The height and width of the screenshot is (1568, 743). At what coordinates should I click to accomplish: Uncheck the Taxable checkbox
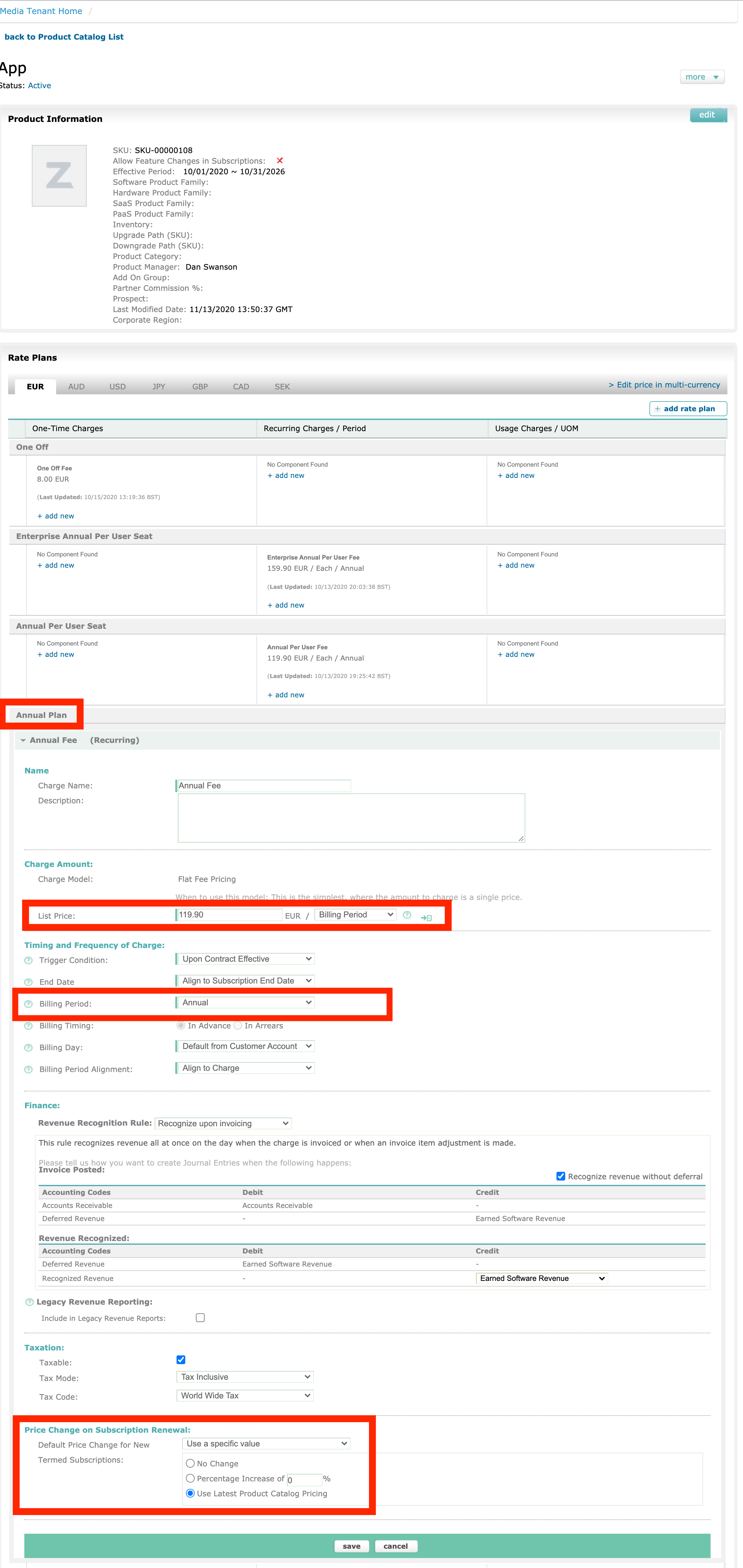(181, 1360)
